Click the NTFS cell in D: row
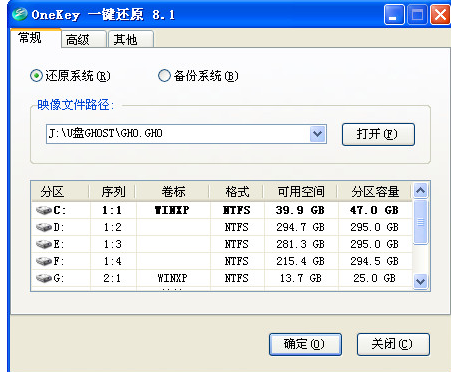Image resolution: width=451 pixels, height=372 pixels. coord(237,227)
